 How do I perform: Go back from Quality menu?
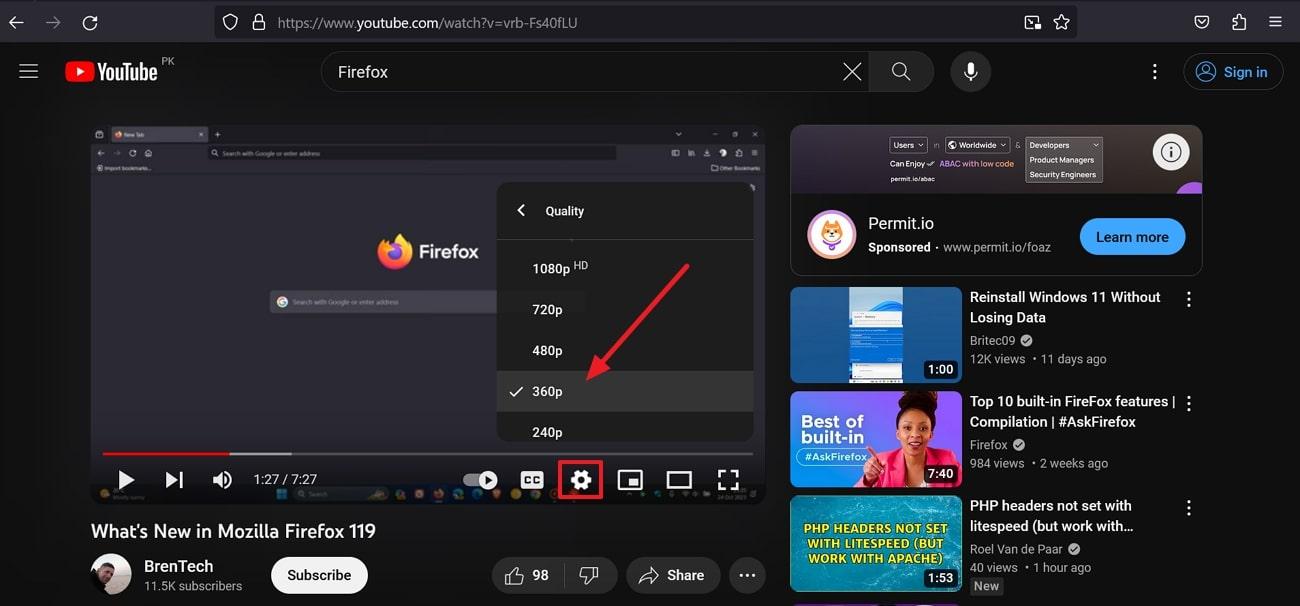pos(521,211)
